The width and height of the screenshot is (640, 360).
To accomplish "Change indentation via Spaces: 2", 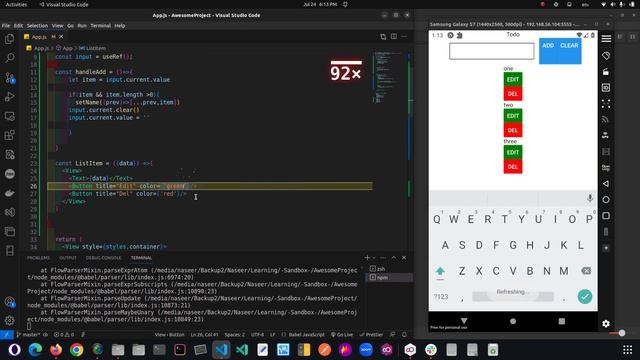I will point(235,335).
